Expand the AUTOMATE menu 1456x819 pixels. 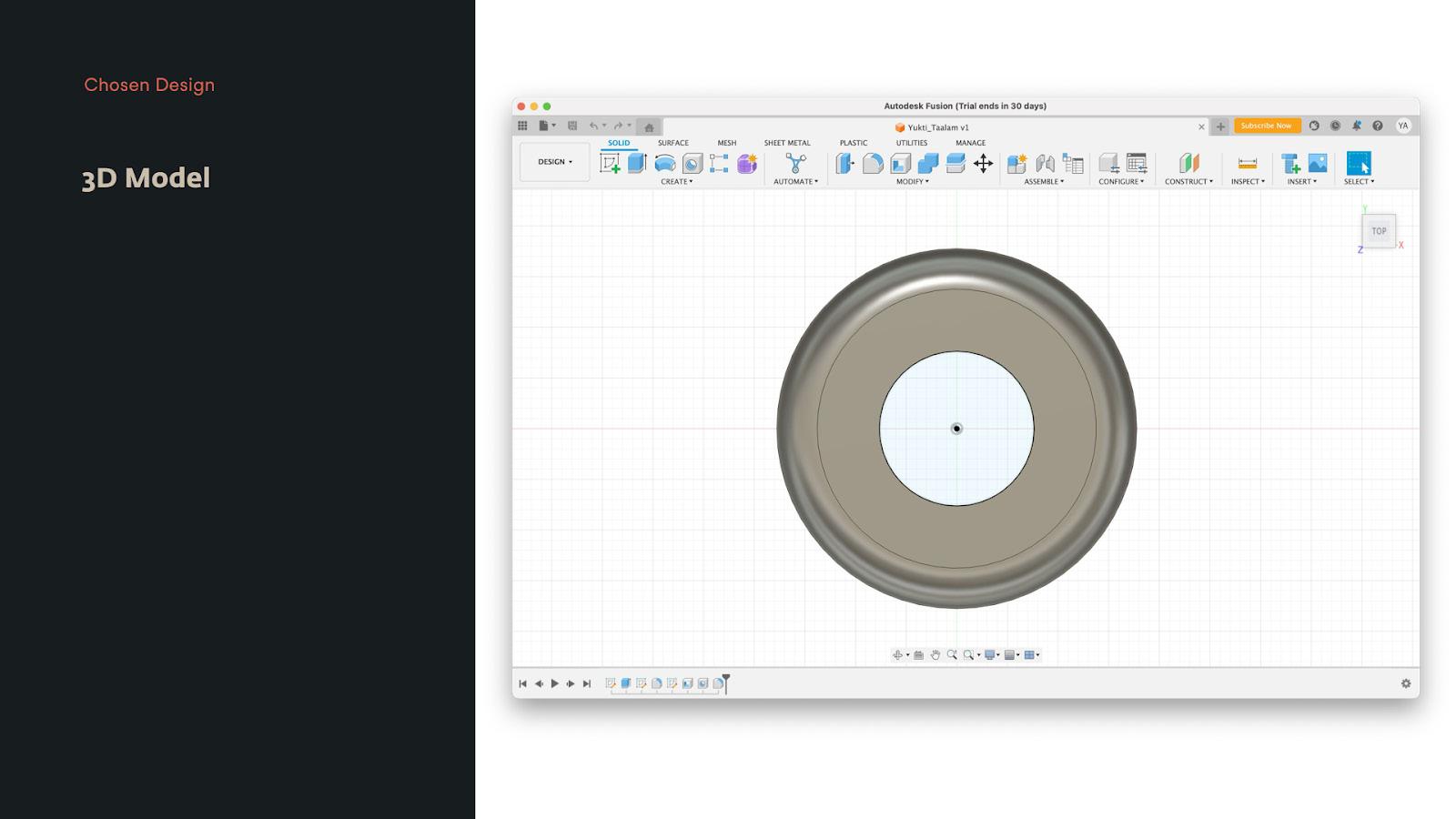coord(796,182)
